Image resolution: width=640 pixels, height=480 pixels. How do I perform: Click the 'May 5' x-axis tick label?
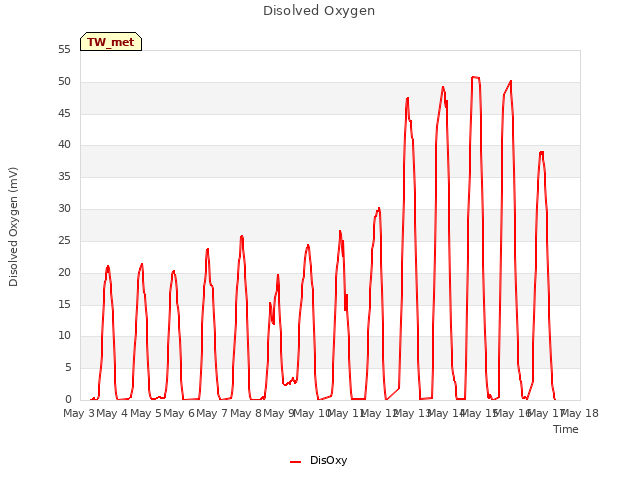145,413
